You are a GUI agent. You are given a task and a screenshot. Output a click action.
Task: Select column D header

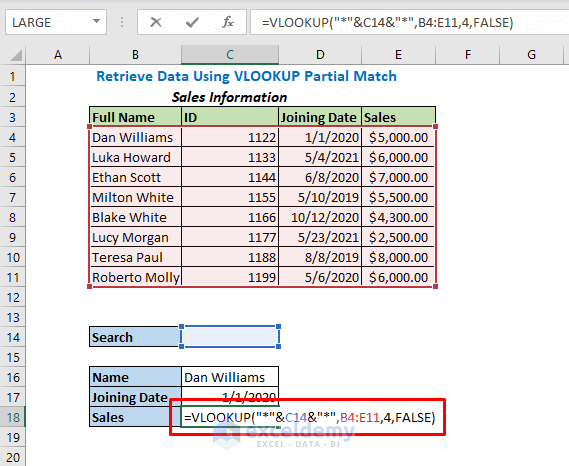pyautogui.click(x=320, y=55)
